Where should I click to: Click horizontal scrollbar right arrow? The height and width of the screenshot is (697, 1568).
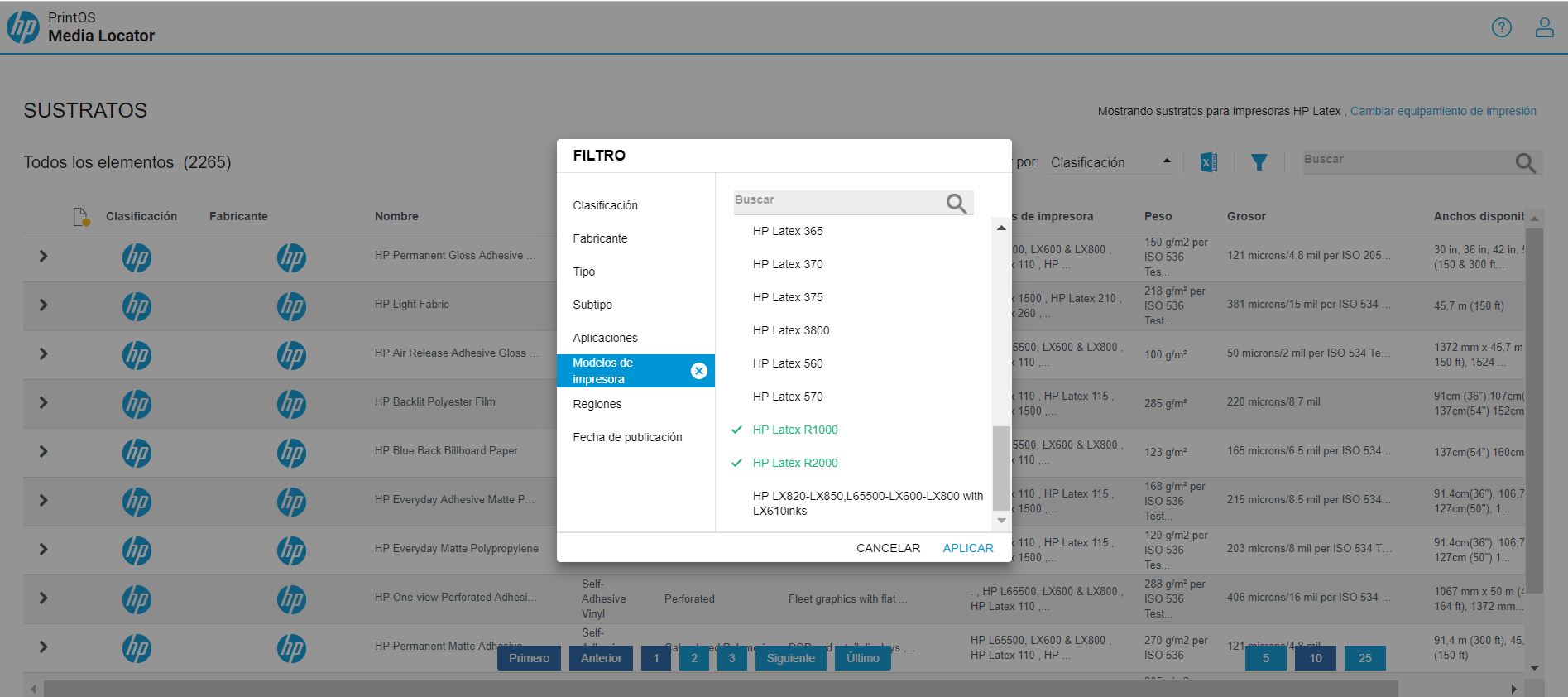pyautogui.click(x=1513, y=689)
